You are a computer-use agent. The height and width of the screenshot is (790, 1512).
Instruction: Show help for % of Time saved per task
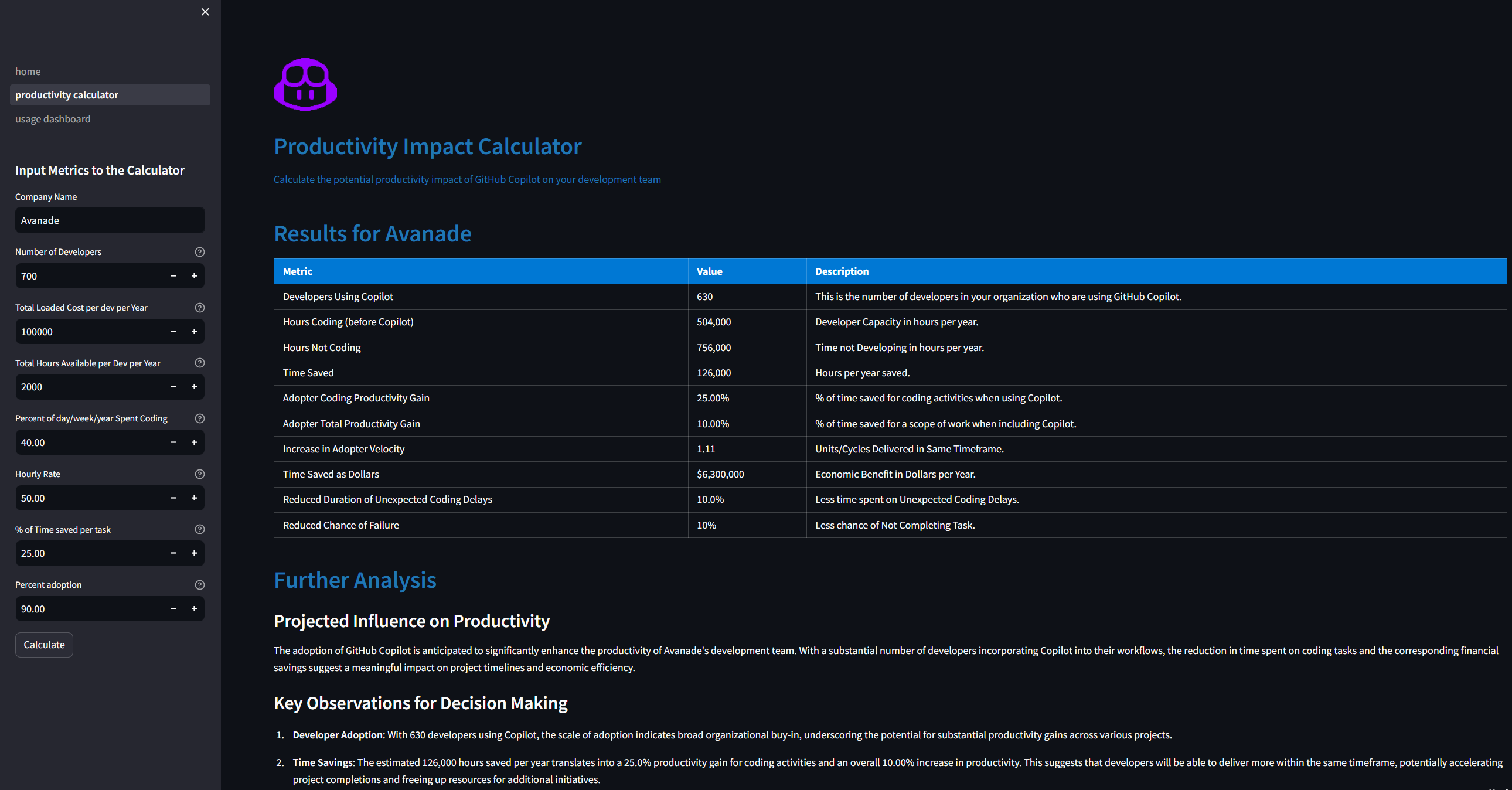click(200, 529)
